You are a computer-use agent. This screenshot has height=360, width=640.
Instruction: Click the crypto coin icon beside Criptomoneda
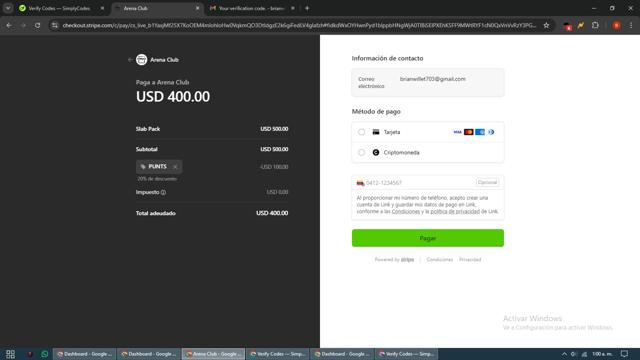(376, 152)
